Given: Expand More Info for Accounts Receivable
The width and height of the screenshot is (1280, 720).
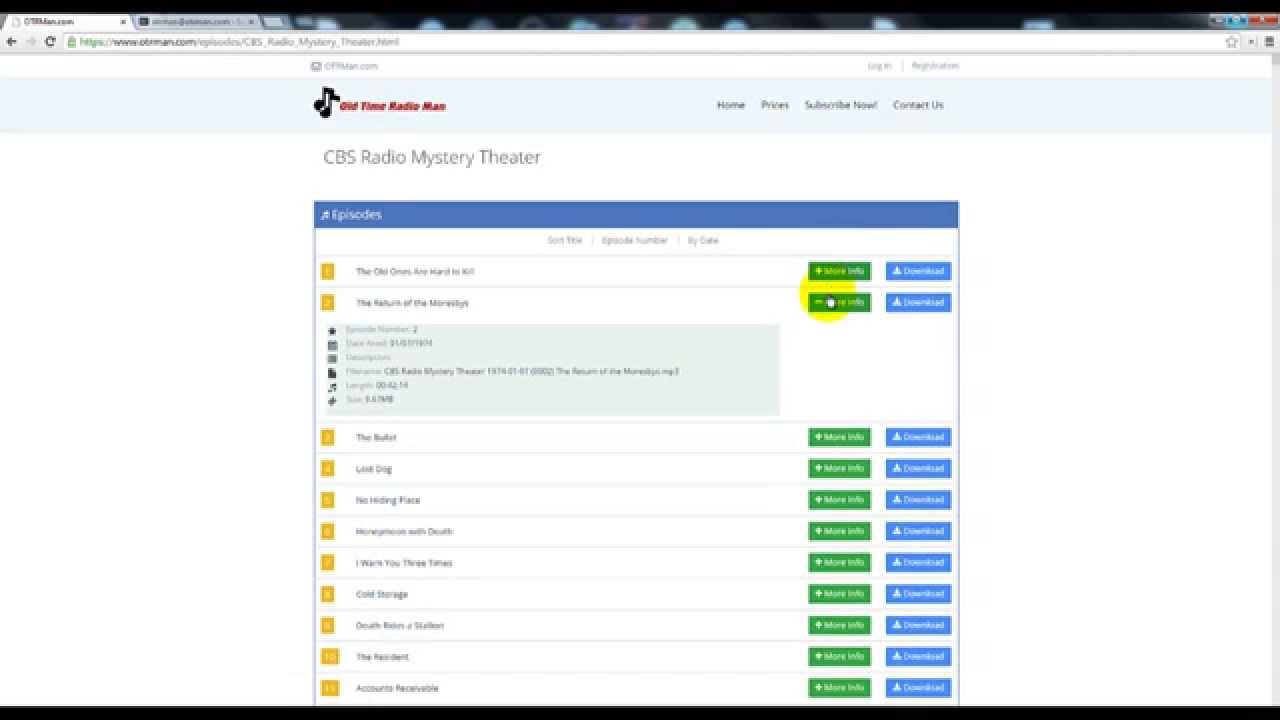Looking at the screenshot, I should (x=839, y=687).
